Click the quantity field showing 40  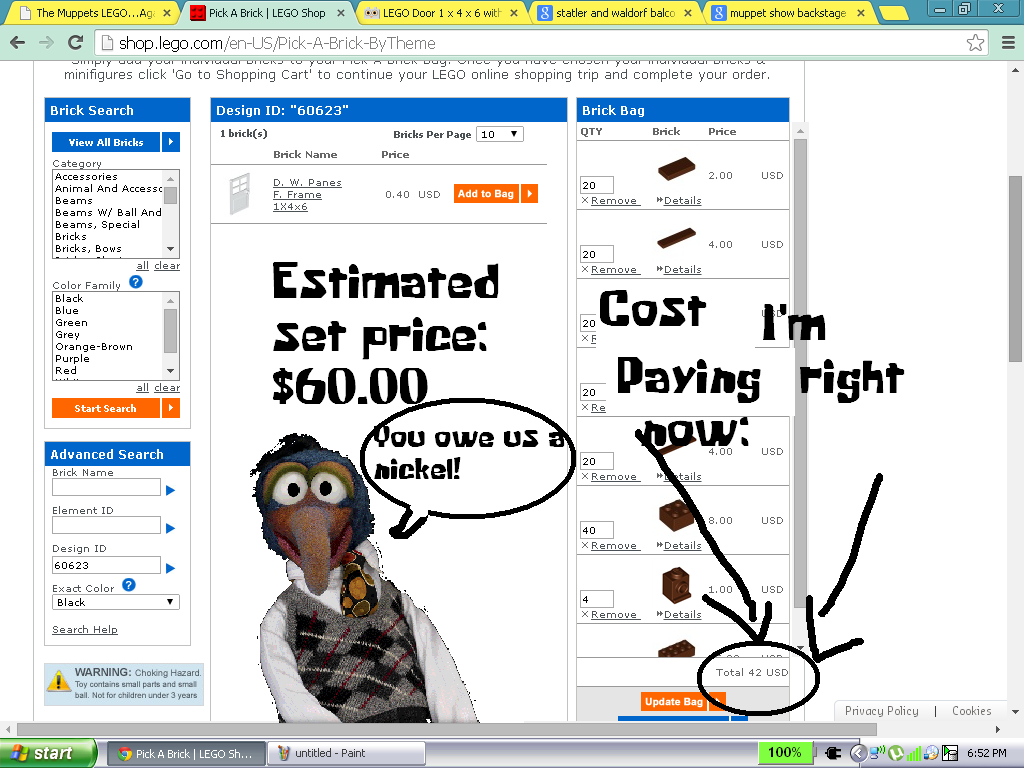point(597,530)
